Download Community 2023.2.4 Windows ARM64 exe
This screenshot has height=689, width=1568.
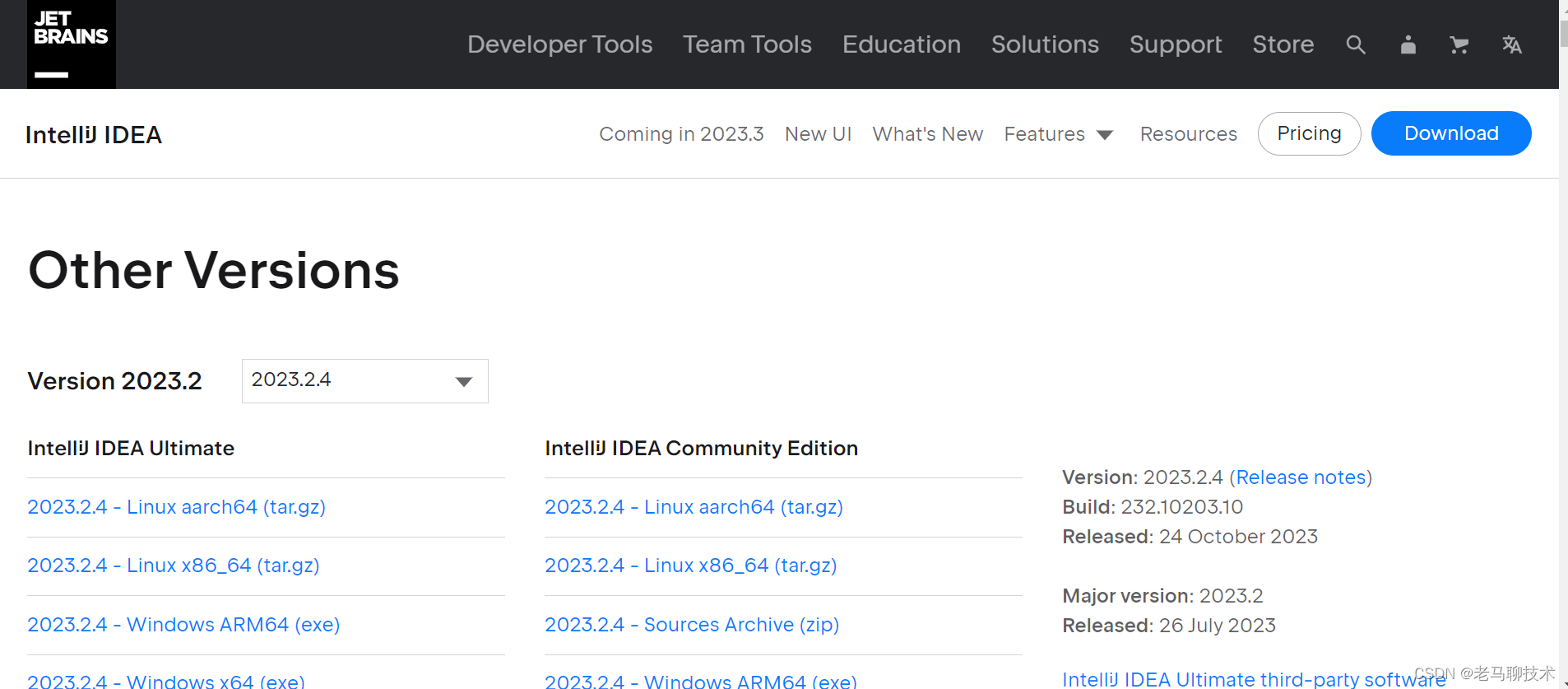coord(701,682)
